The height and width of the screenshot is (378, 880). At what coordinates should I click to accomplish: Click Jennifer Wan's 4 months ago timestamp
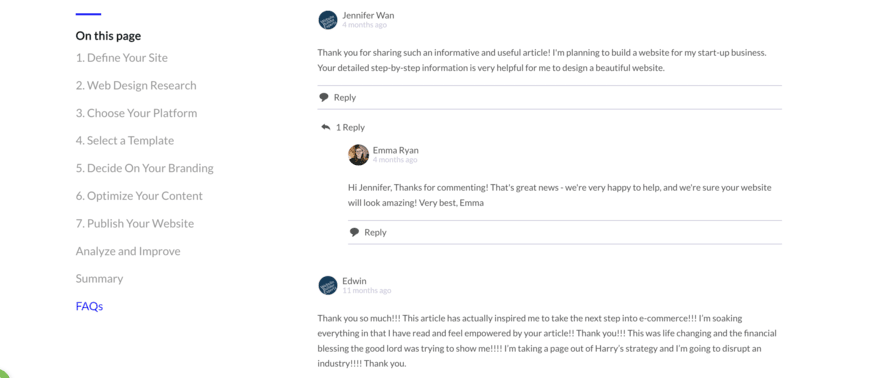(364, 25)
